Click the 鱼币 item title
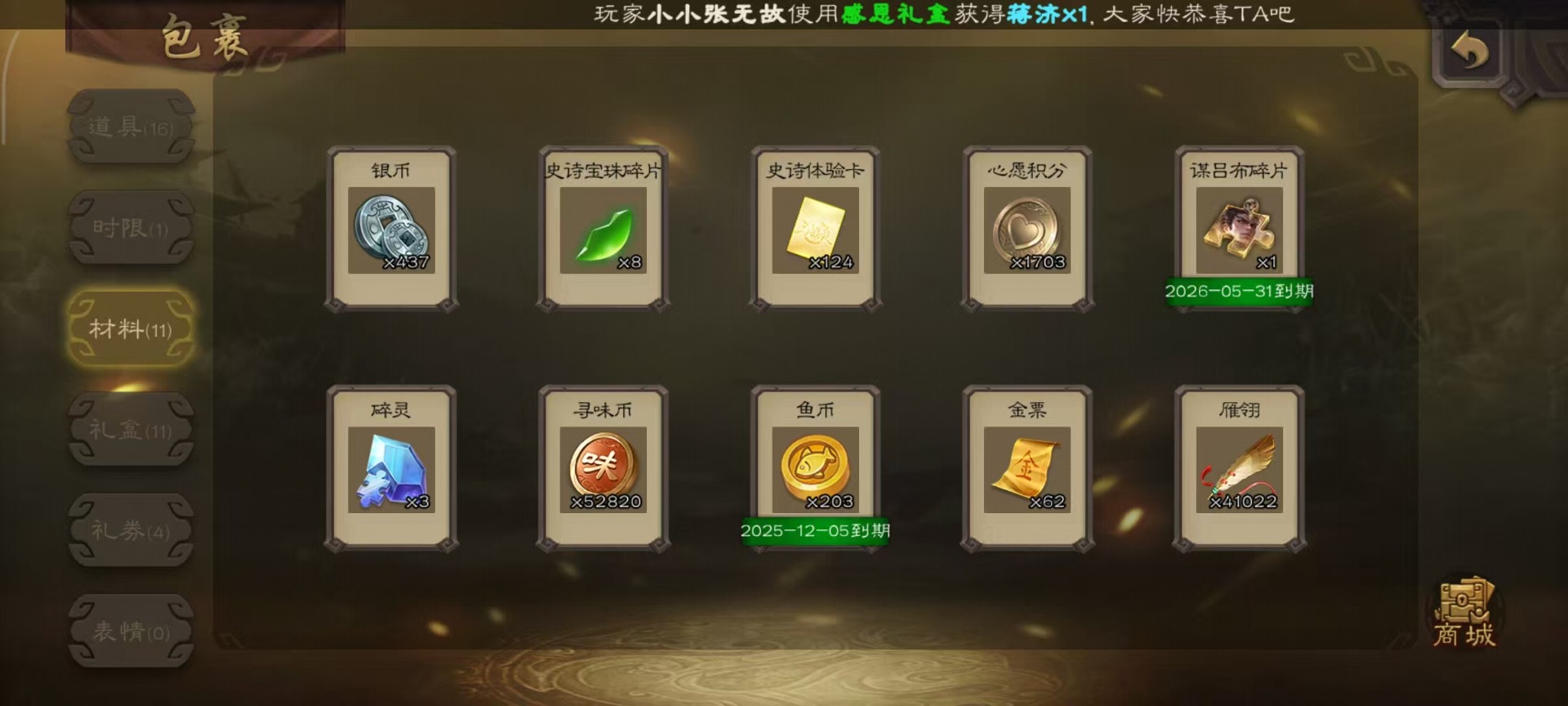Viewport: 1568px width, 706px height. [815, 409]
